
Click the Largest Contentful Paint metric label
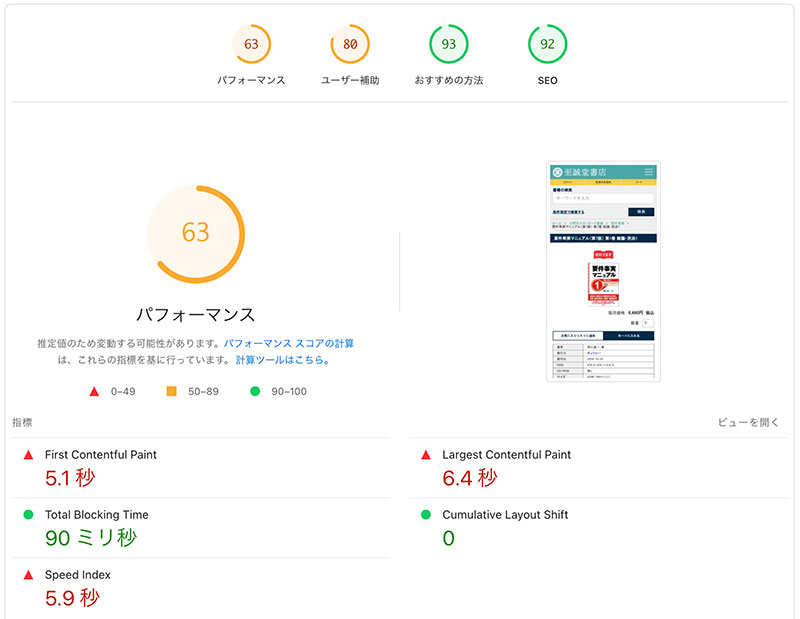507,455
